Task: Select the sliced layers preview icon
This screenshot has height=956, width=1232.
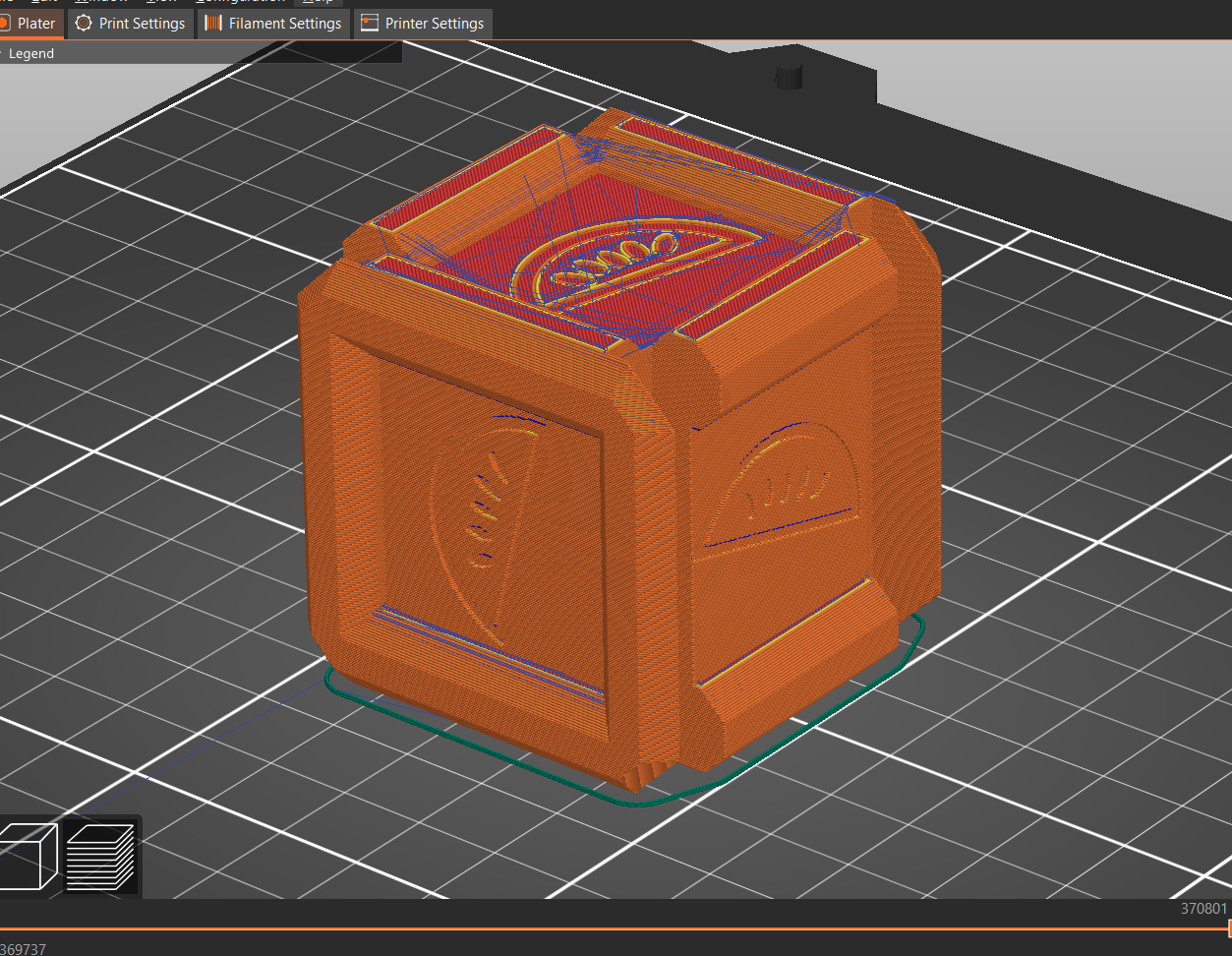Action: point(100,856)
